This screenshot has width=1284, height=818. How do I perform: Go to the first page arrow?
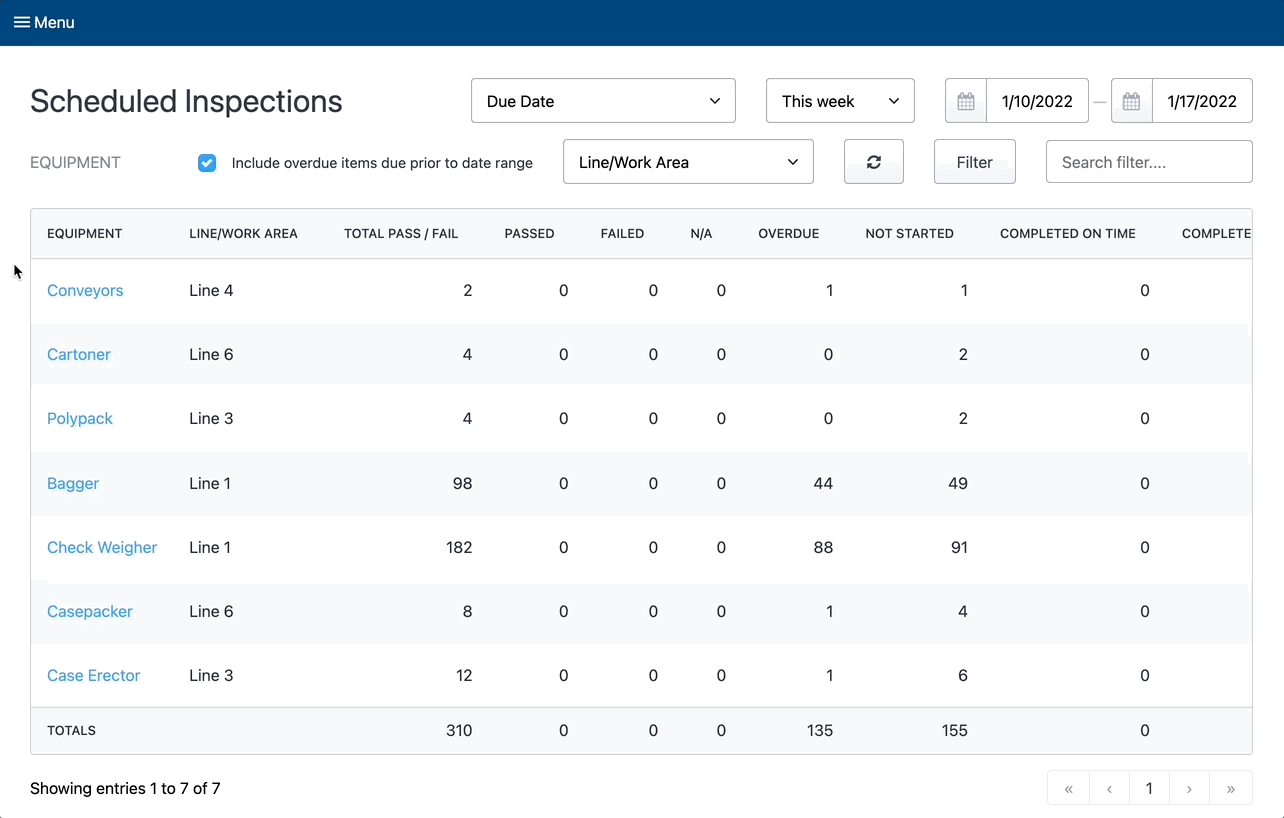(1068, 788)
